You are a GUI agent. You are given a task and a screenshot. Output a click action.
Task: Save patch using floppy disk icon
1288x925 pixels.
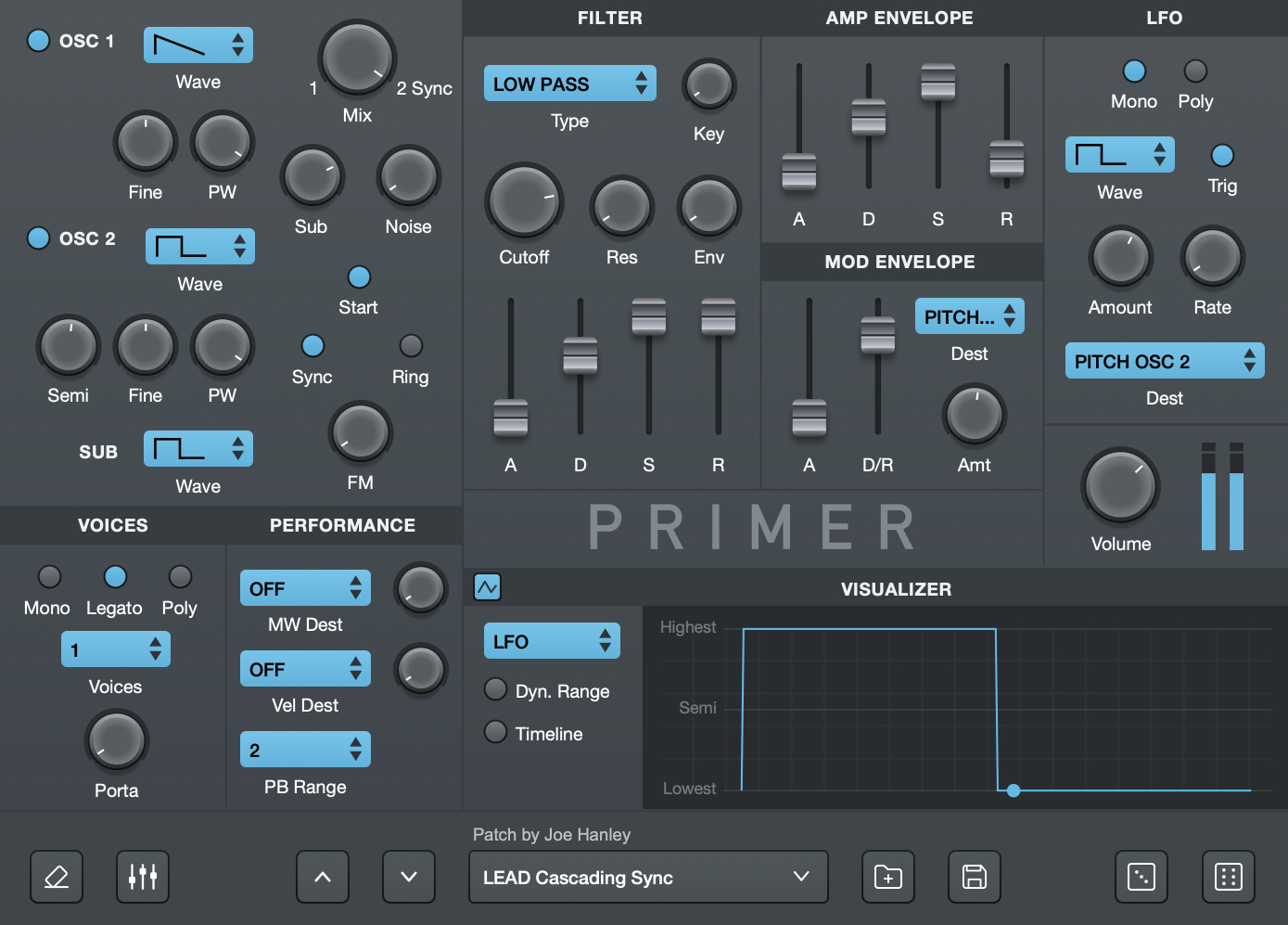coord(975,877)
